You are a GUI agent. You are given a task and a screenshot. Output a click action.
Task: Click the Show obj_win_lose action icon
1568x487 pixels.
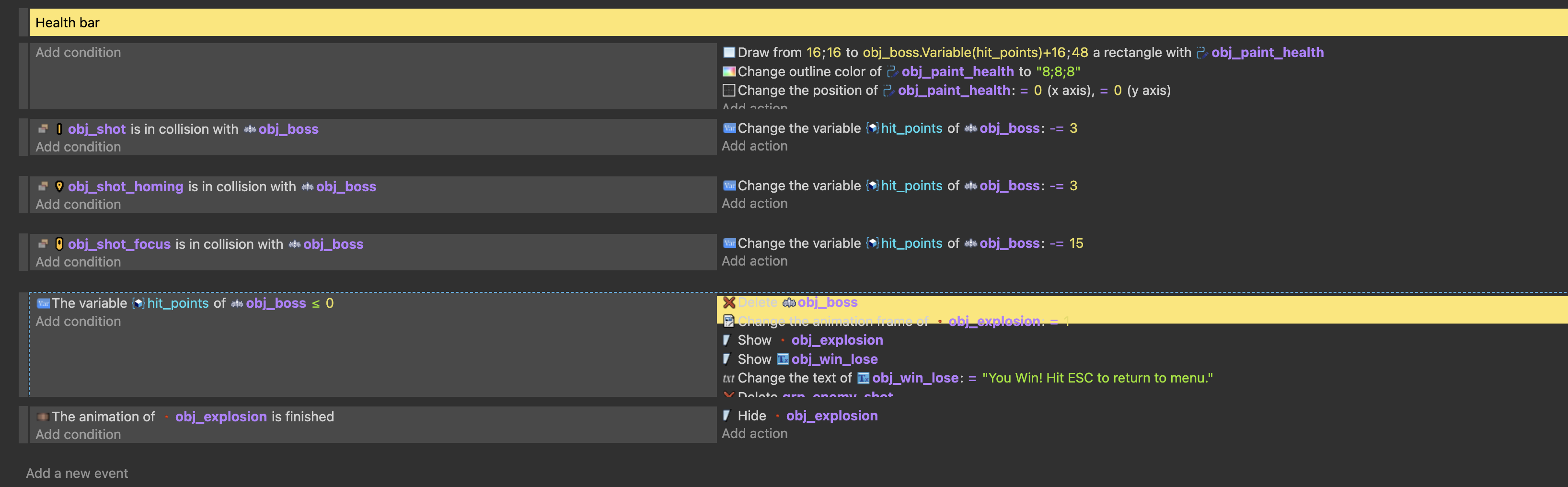[727, 359]
